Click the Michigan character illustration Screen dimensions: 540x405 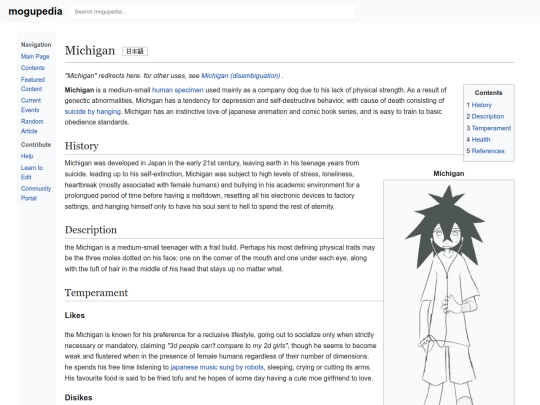point(449,293)
